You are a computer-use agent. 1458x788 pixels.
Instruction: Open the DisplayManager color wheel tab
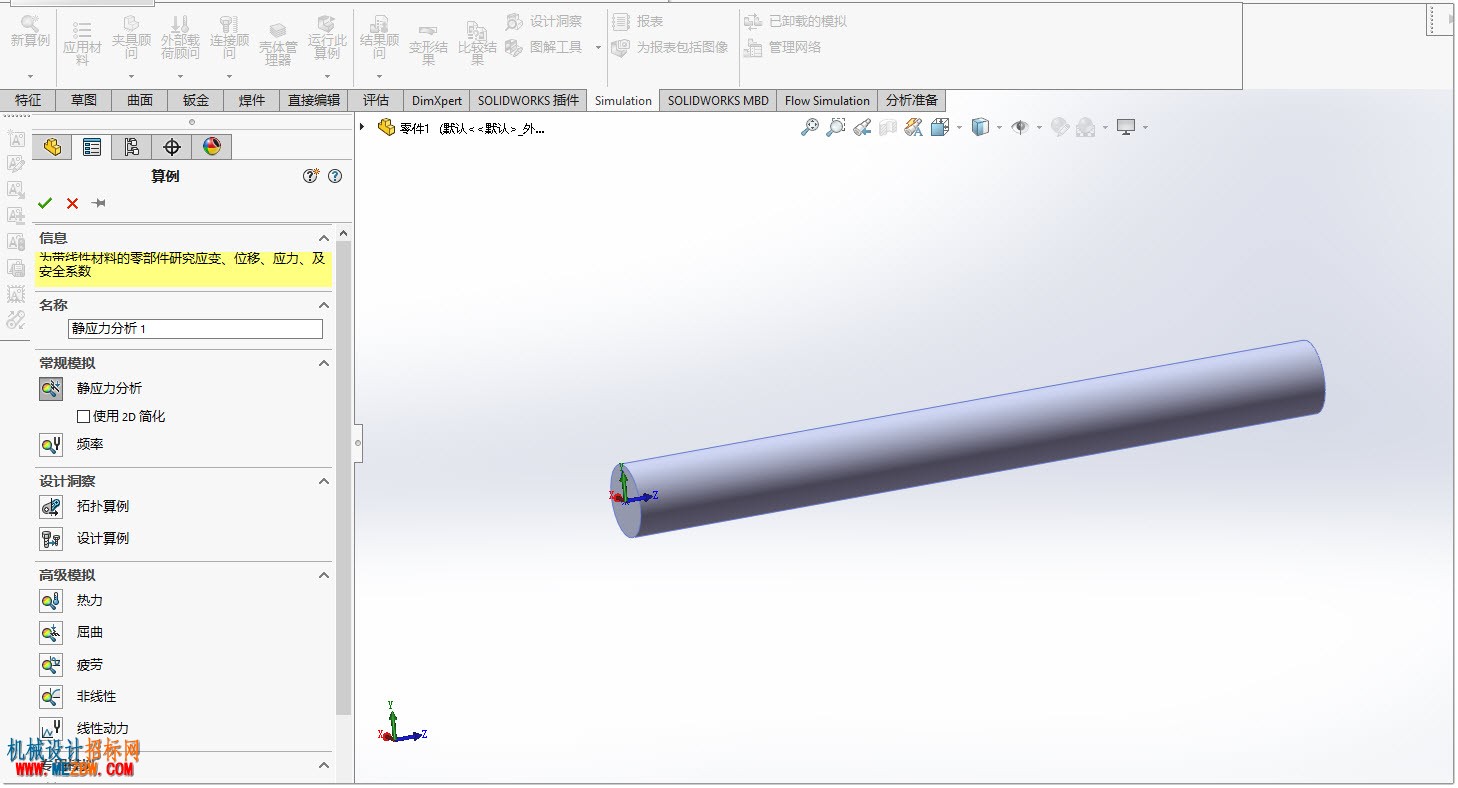click(212, 147)
